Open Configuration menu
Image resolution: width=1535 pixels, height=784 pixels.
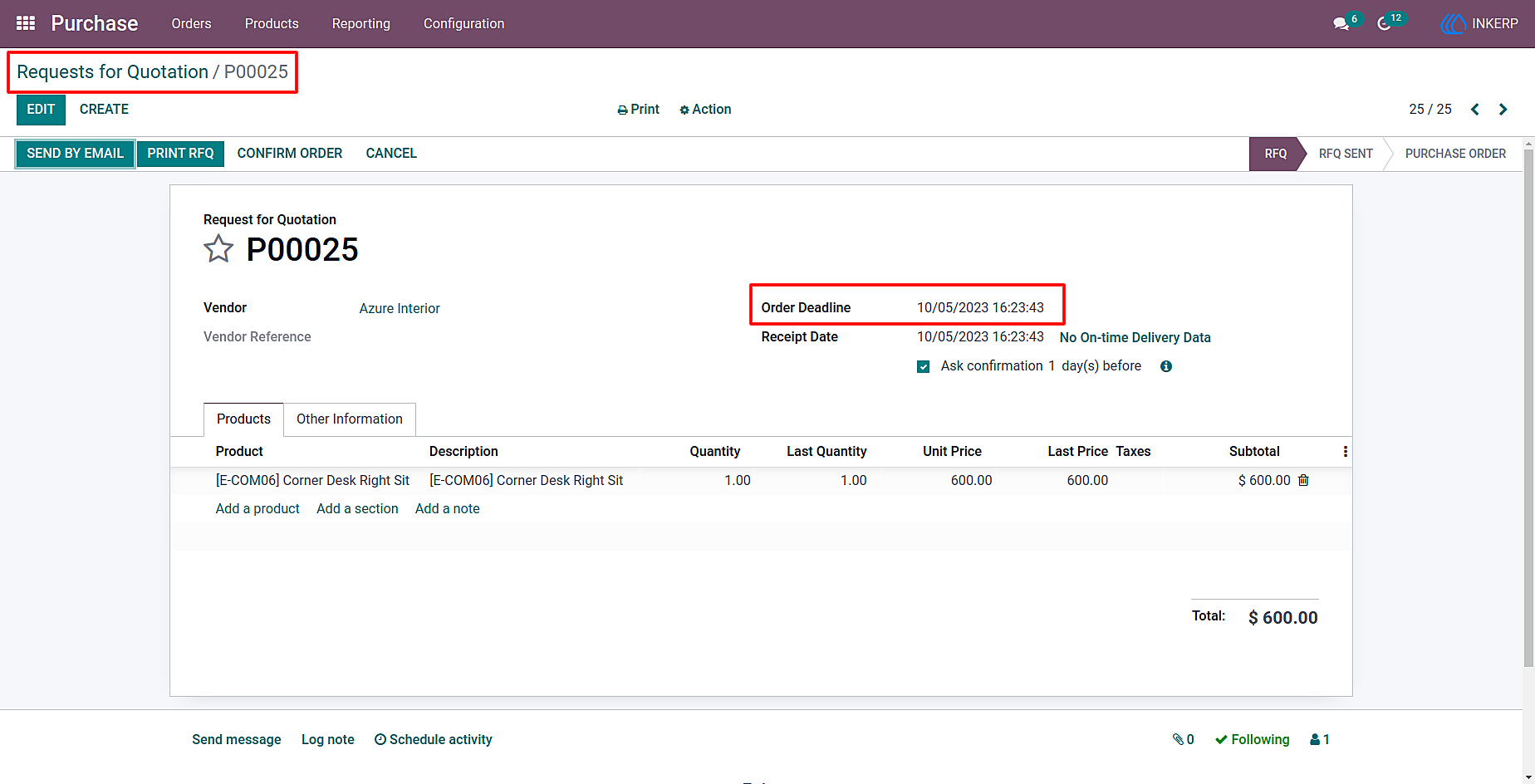pos(463,23)
